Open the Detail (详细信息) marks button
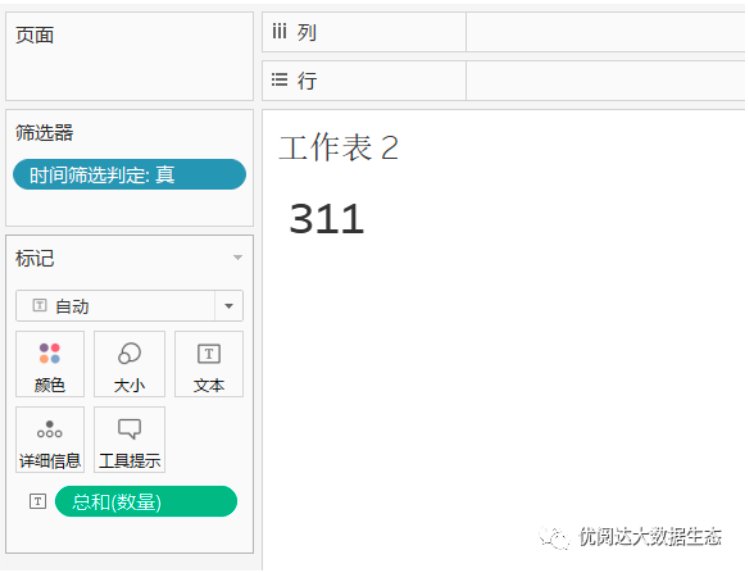The image size is (748, 573). click(x=50, y=440)
